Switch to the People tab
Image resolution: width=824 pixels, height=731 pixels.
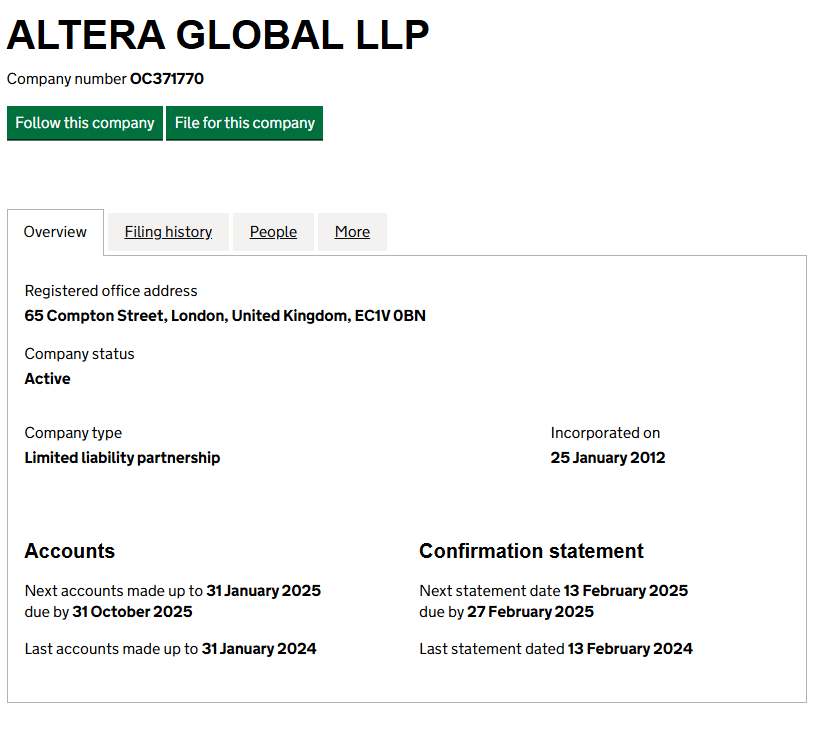coord(273,232)
